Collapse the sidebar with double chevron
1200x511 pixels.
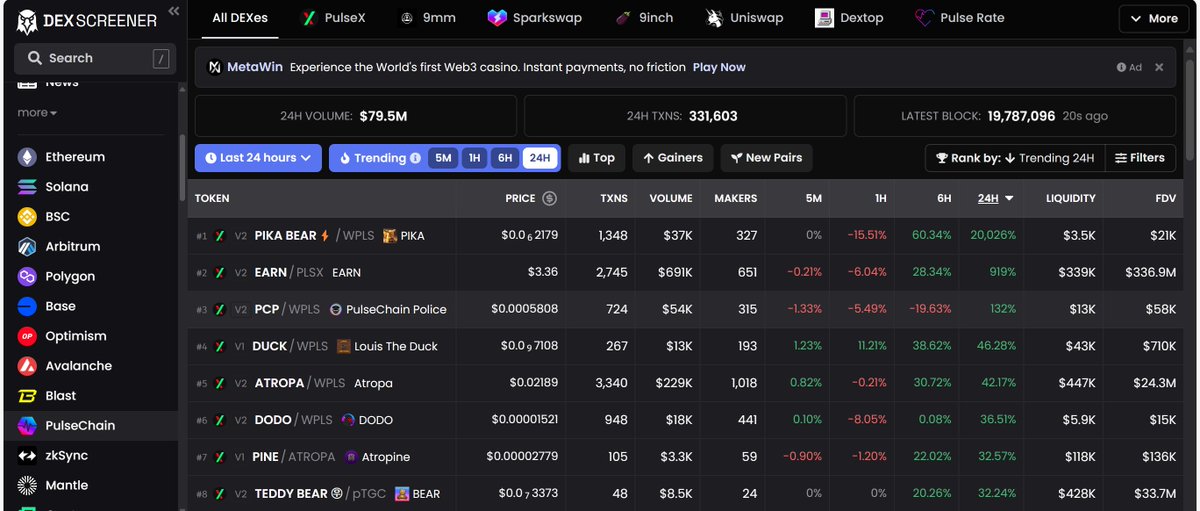[x=173, y=11]
